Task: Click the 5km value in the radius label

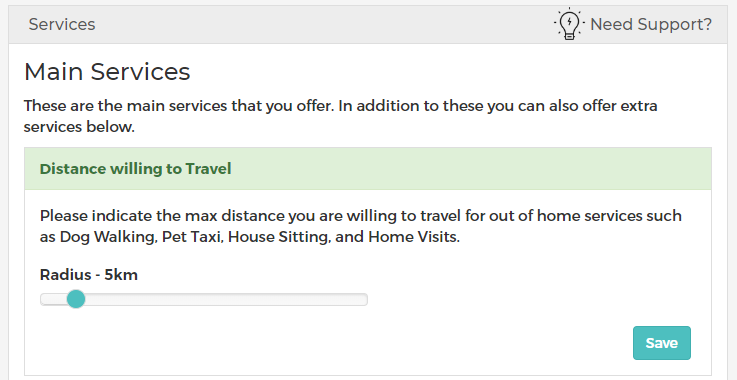Action: 121,274
